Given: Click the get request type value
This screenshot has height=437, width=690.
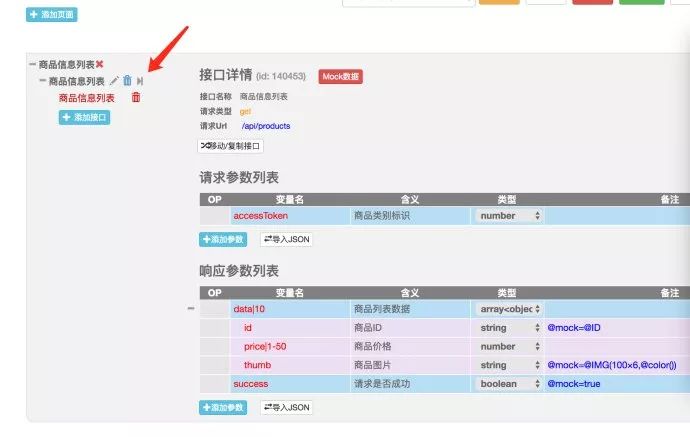Looking at the screenshot, I should (x=245, y=112).
